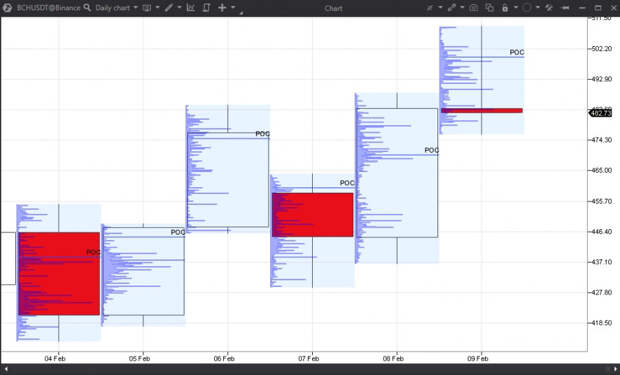Open the indicators chart icon
The height and width of the screenshot is (375, 620).
191,8
